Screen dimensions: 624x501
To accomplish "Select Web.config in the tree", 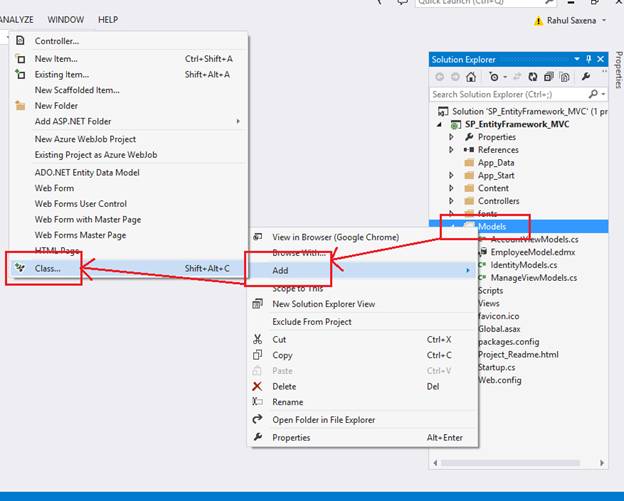I will pos(500,380).
